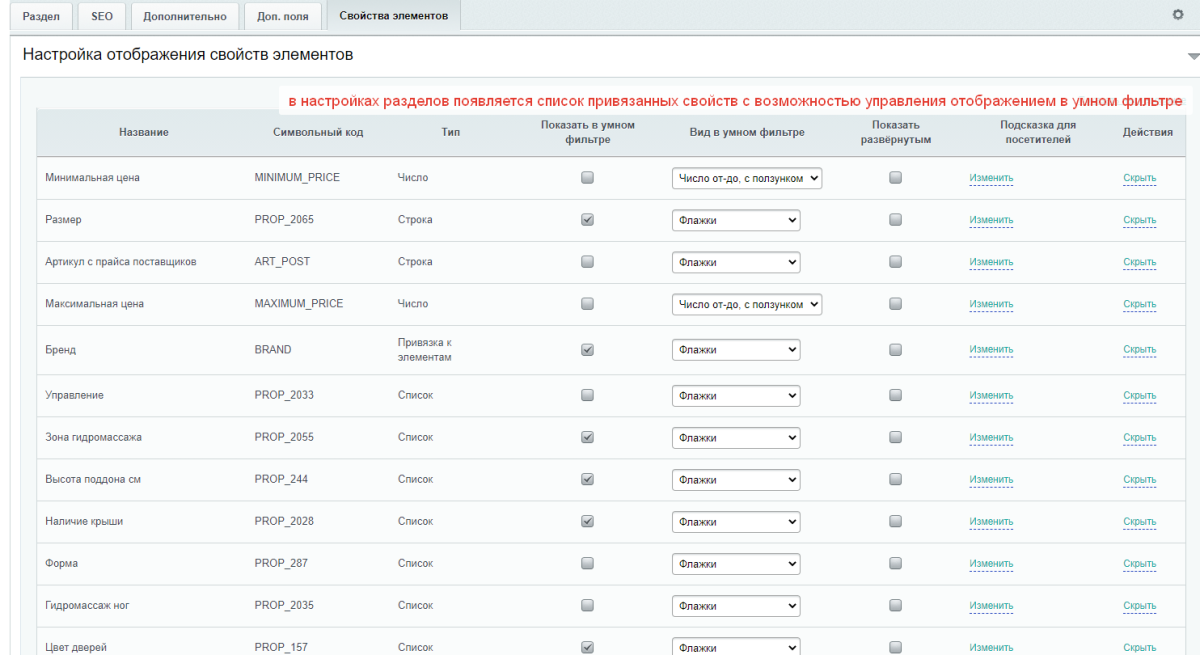The height and width of the screenshot is (655, 1200).
Task: Enable expanded view for Управление
Action: click(x=895, y=396)
